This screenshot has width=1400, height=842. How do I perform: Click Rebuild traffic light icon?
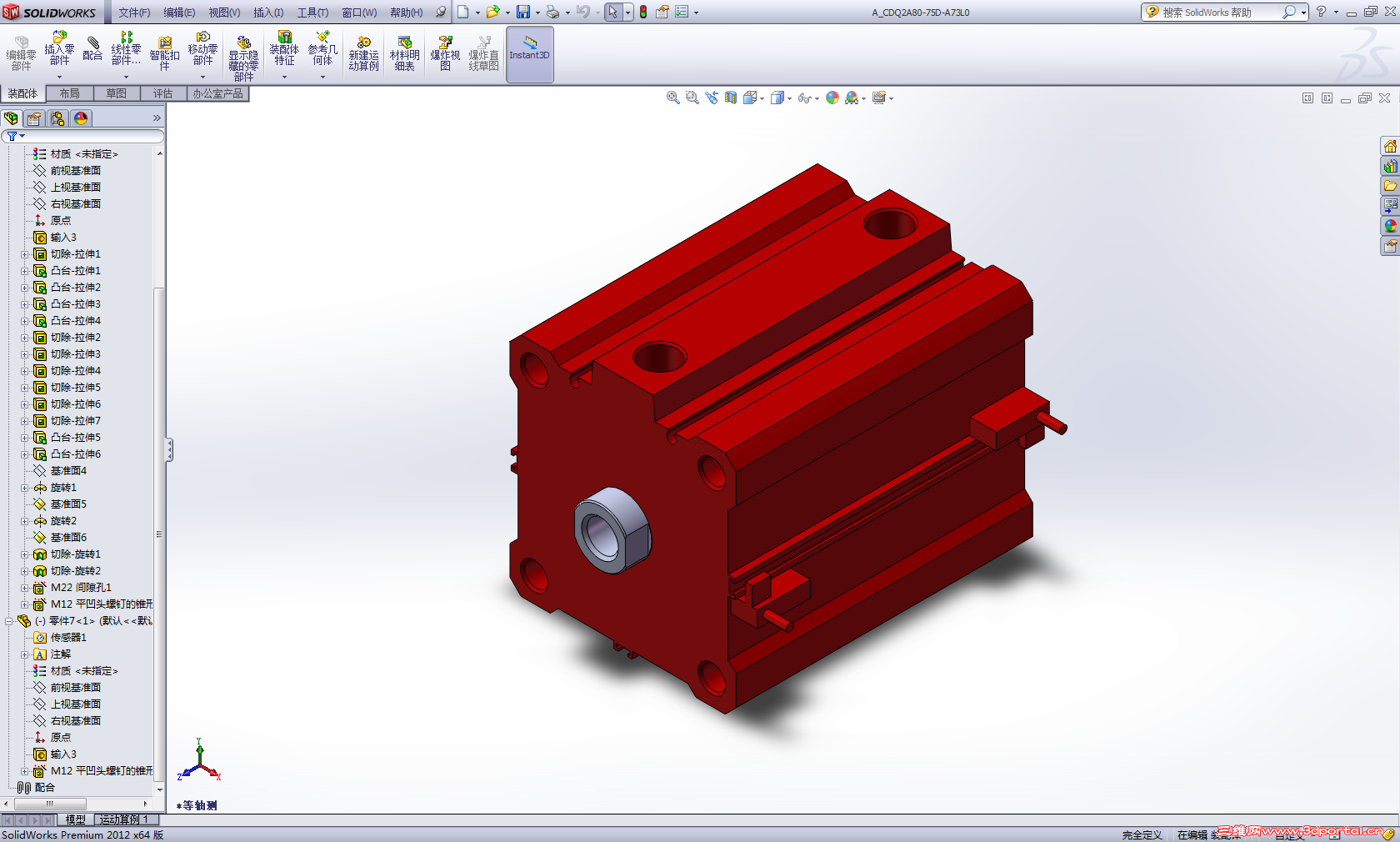[642, 12]
